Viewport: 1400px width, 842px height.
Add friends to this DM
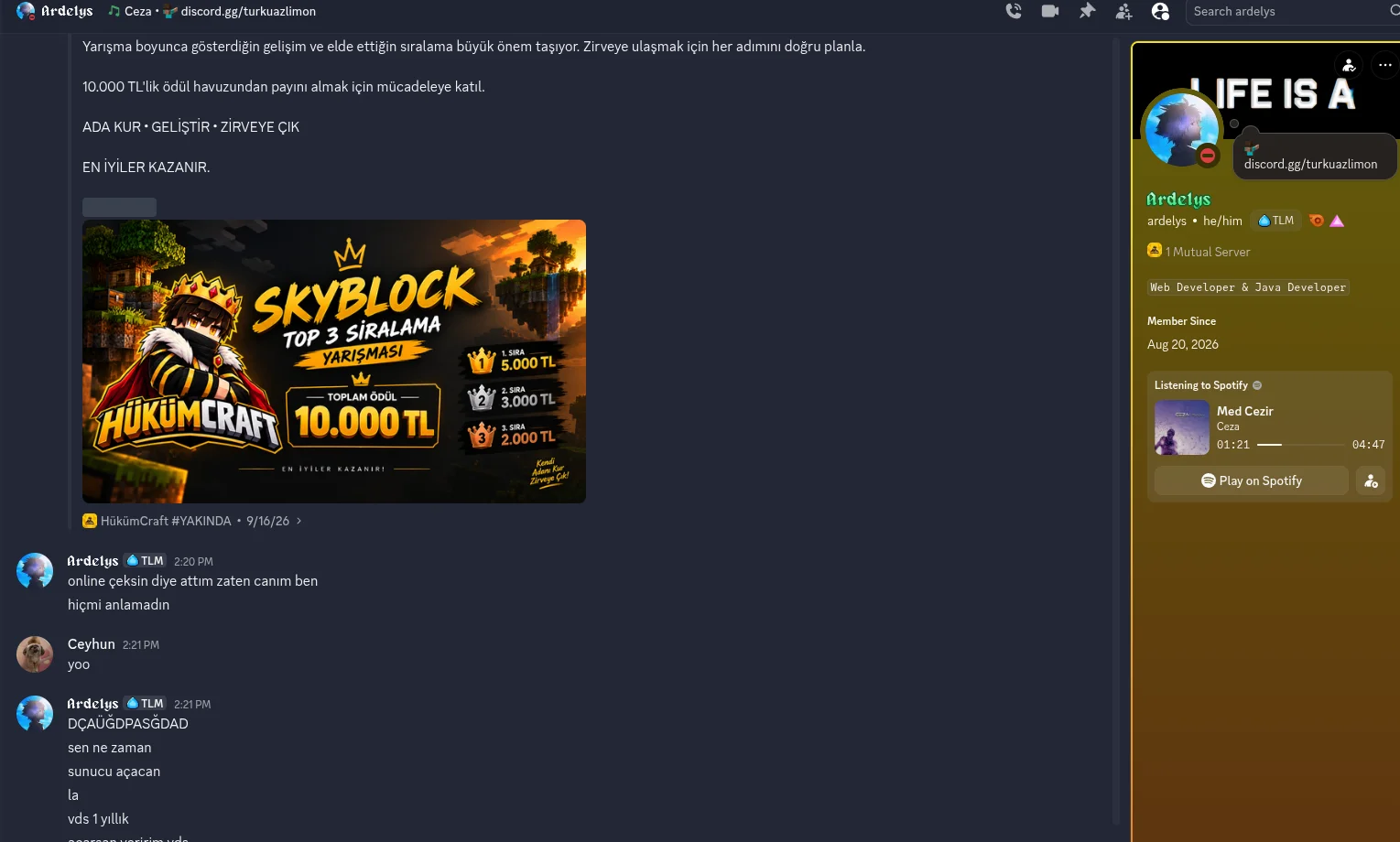1123,11
